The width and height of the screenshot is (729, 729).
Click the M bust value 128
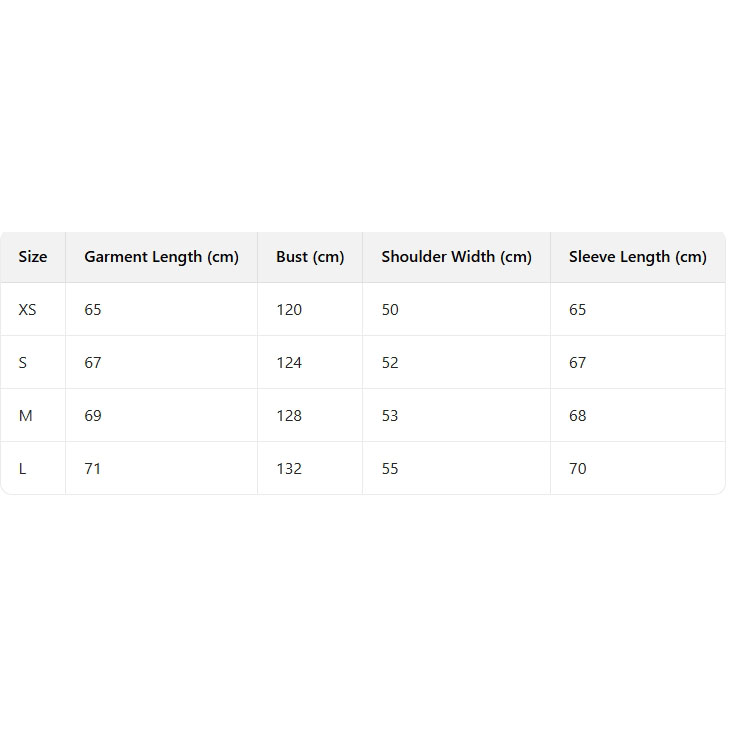289,416
